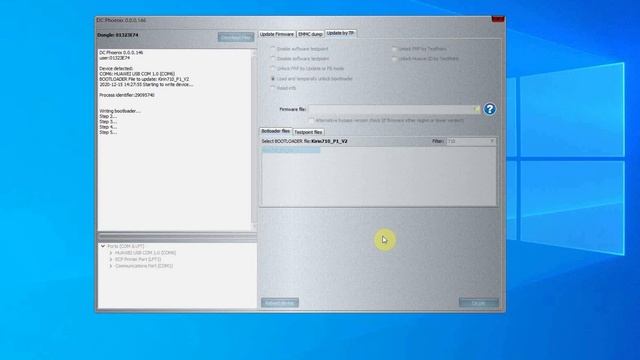Select Enable software testpoint radio option
This screenshot has width=640, height=360.
[273, 49]
